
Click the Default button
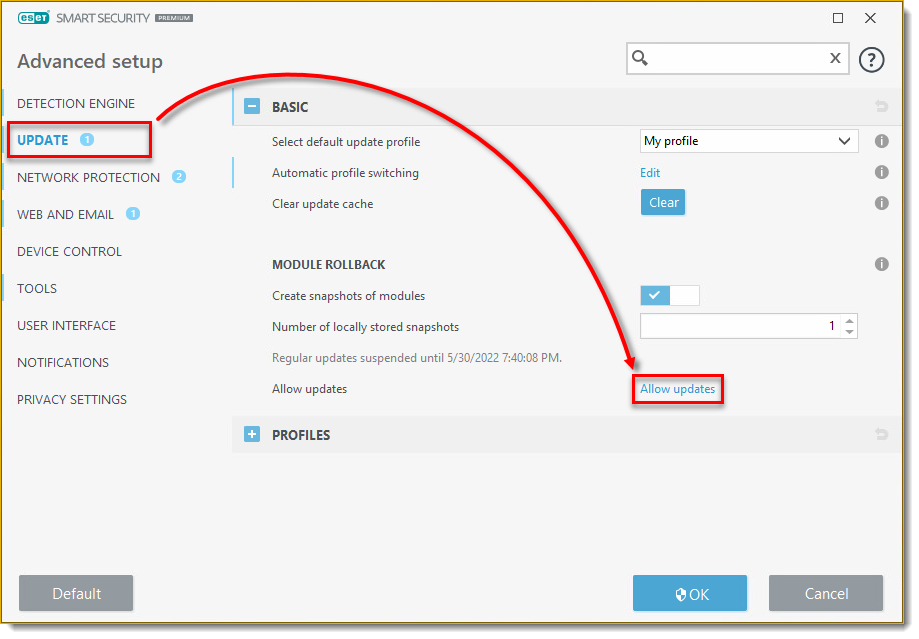[76, 594]
